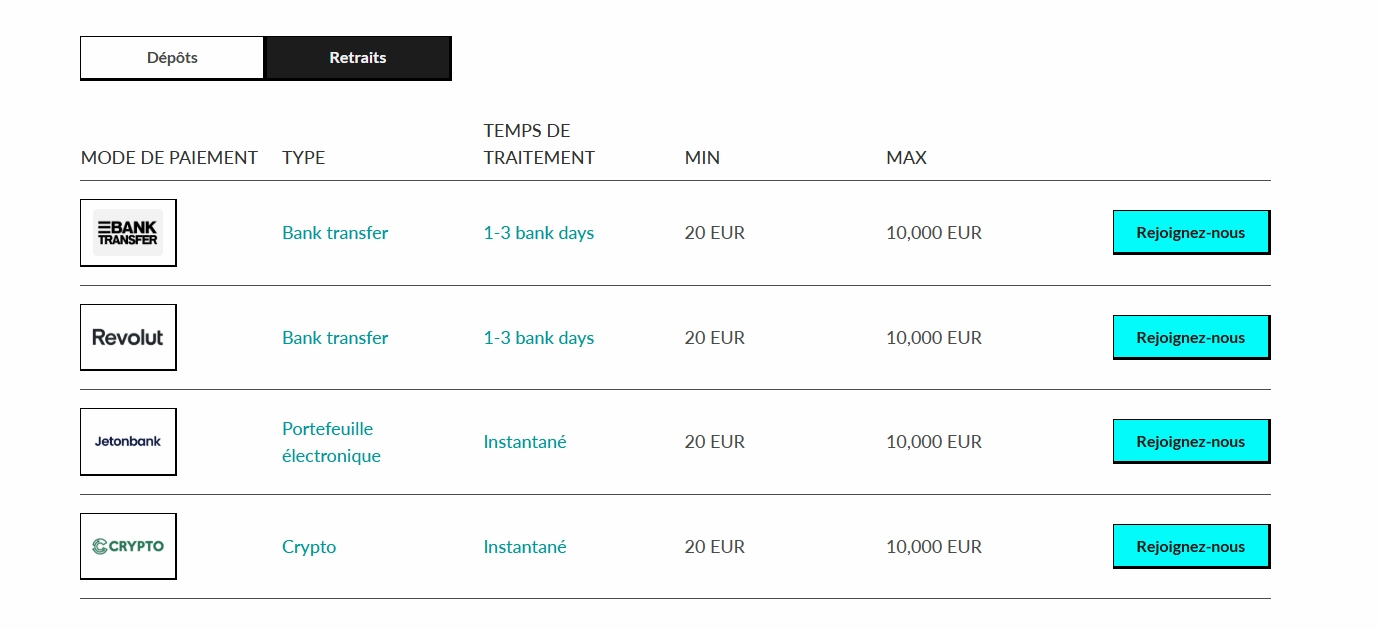The height and width of the screenshot is (629, 1378).
Task: Click Instantané in the Jetonbank row
Action: pos(525,442)
